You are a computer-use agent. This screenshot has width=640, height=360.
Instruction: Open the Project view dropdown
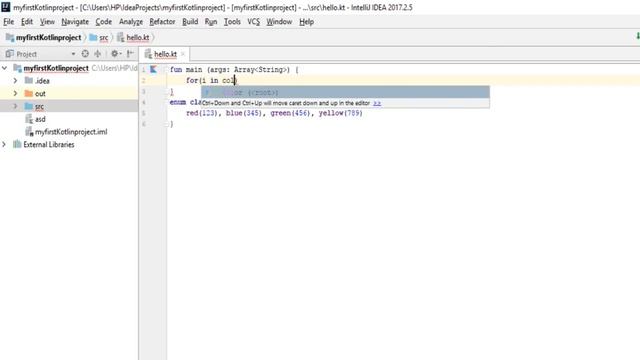[x=73, y=54]
